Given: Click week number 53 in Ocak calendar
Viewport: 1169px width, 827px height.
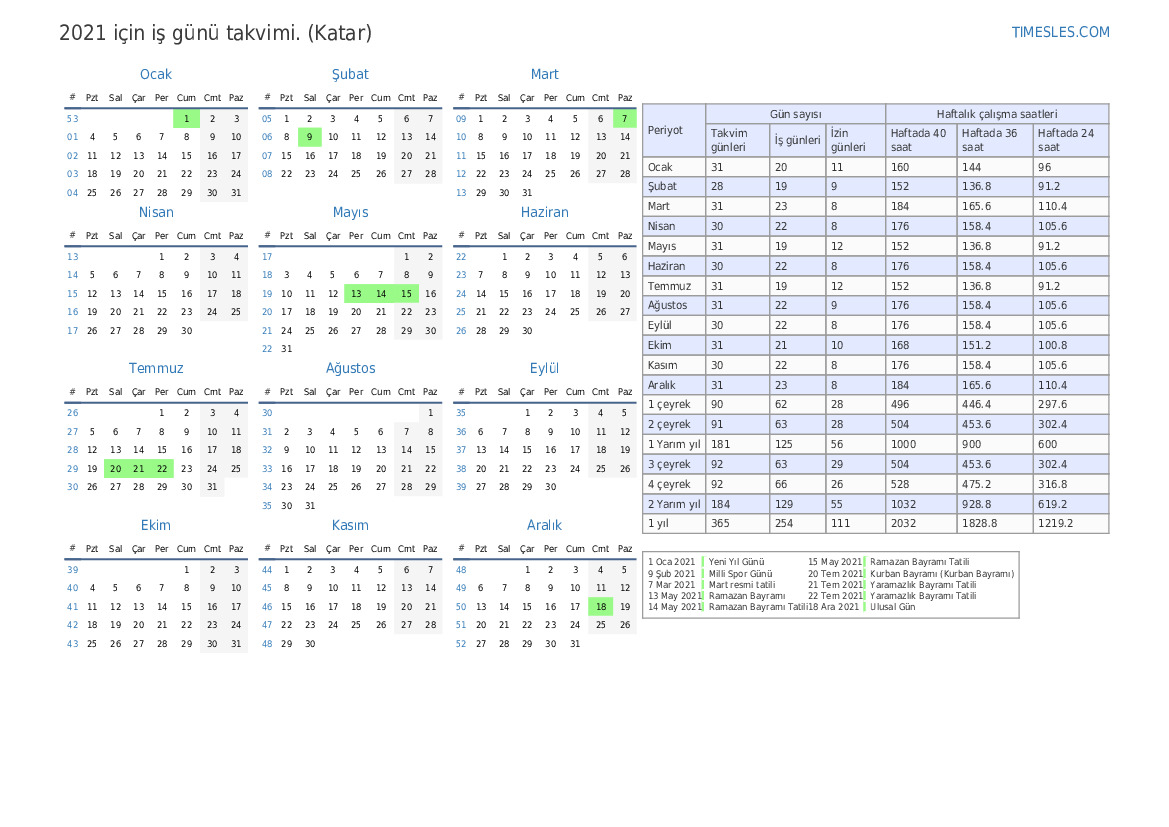Looking at the screenshot, I should click(x=72, y=119).
